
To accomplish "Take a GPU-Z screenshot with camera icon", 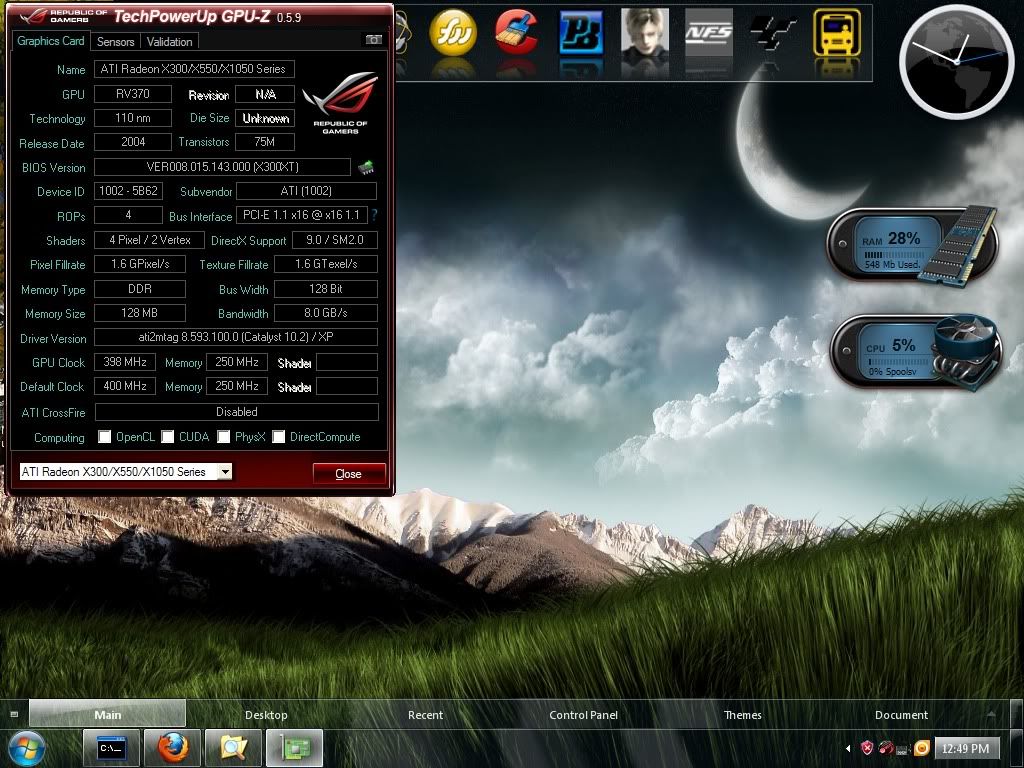I will (374, 40).
